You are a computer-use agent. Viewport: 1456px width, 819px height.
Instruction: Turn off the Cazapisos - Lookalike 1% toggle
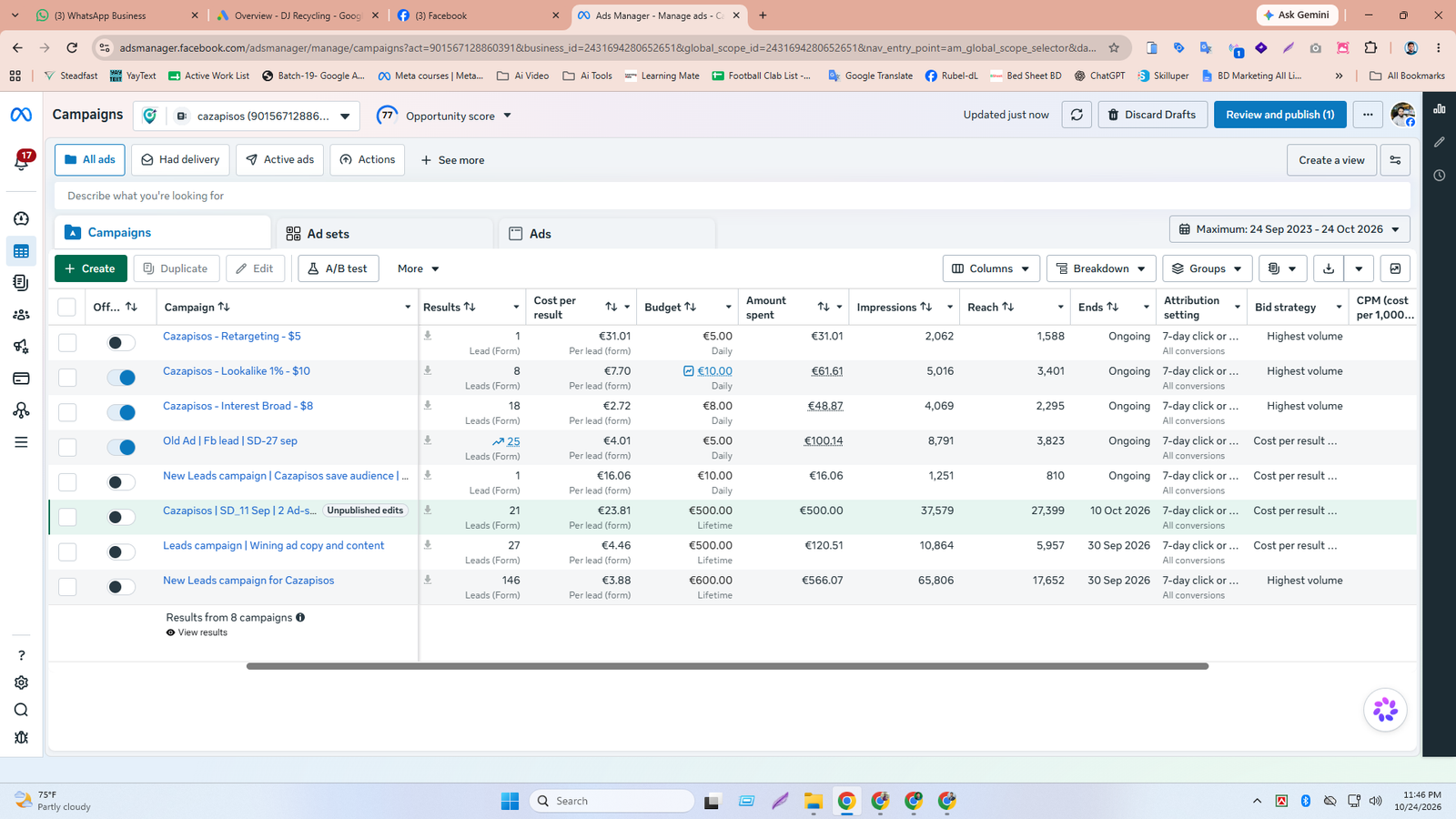tap(121, 378)
